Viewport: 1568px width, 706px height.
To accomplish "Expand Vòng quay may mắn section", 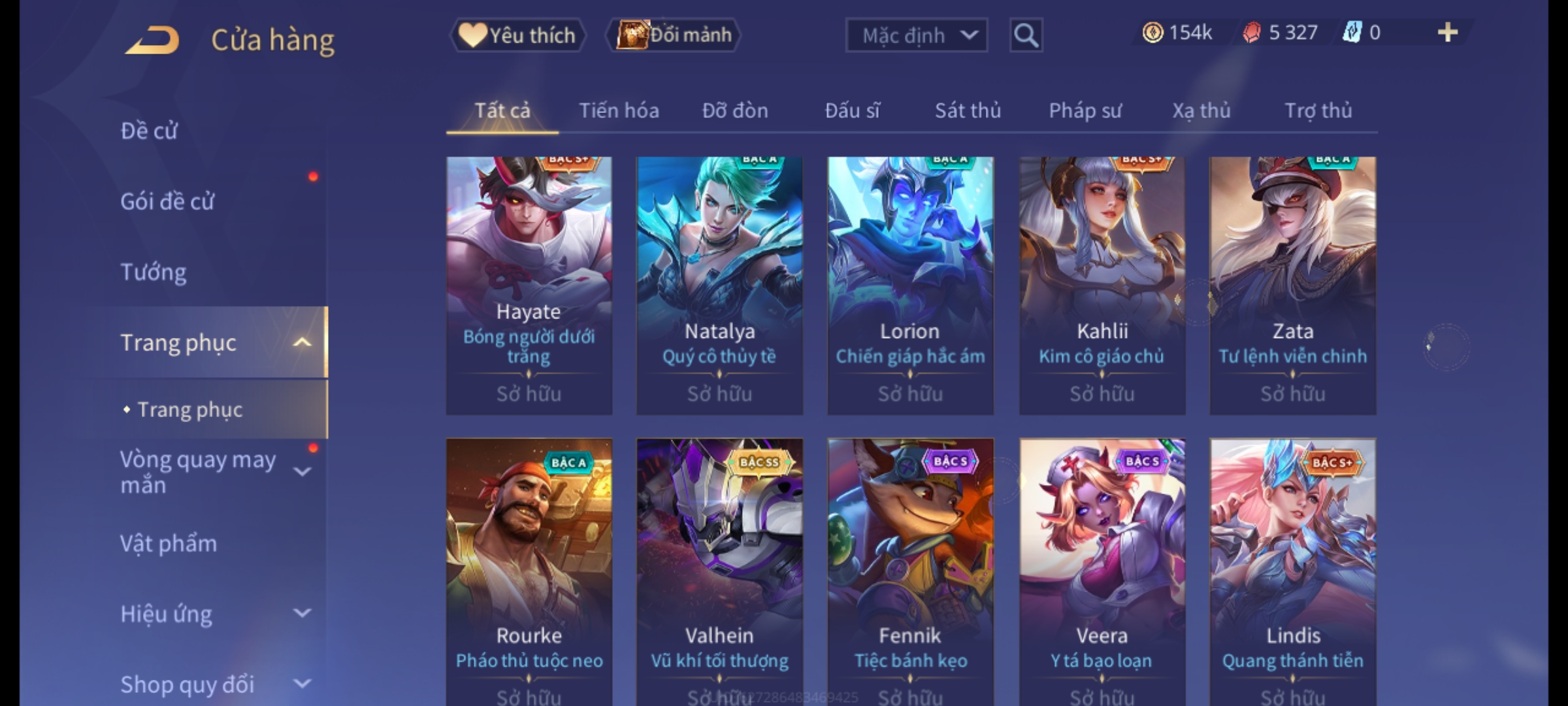I will click(302, 472).
